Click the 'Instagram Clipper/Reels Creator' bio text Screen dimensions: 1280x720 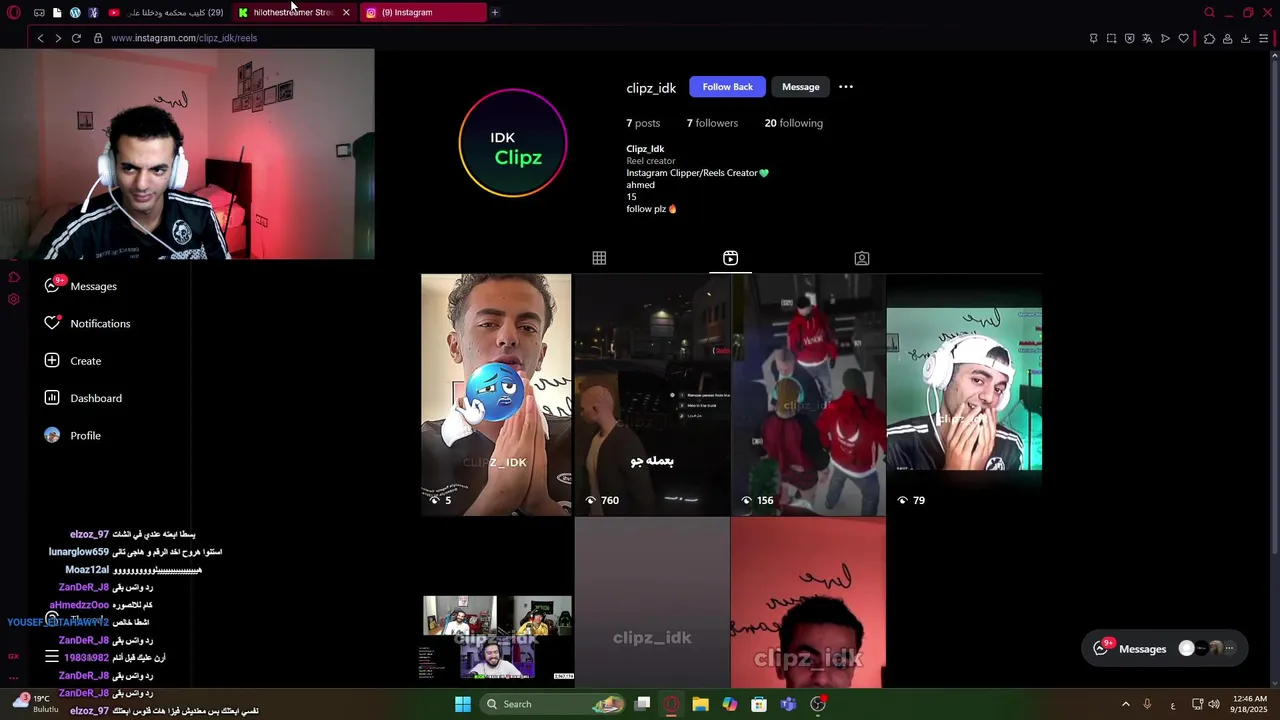click(x=697, y=173)
